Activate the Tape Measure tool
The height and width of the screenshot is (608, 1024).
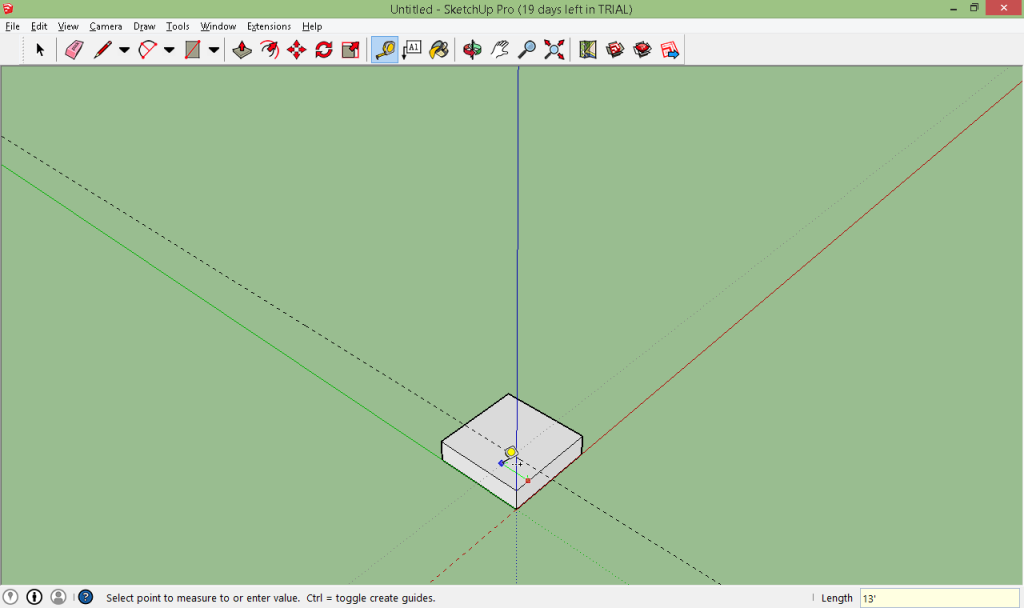(x=385, y=48)
